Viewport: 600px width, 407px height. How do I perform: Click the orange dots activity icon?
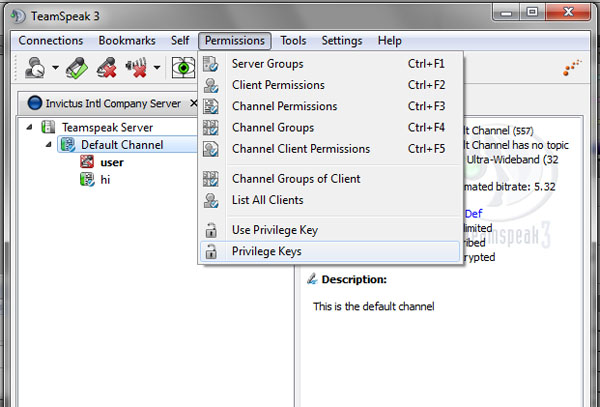572,68
